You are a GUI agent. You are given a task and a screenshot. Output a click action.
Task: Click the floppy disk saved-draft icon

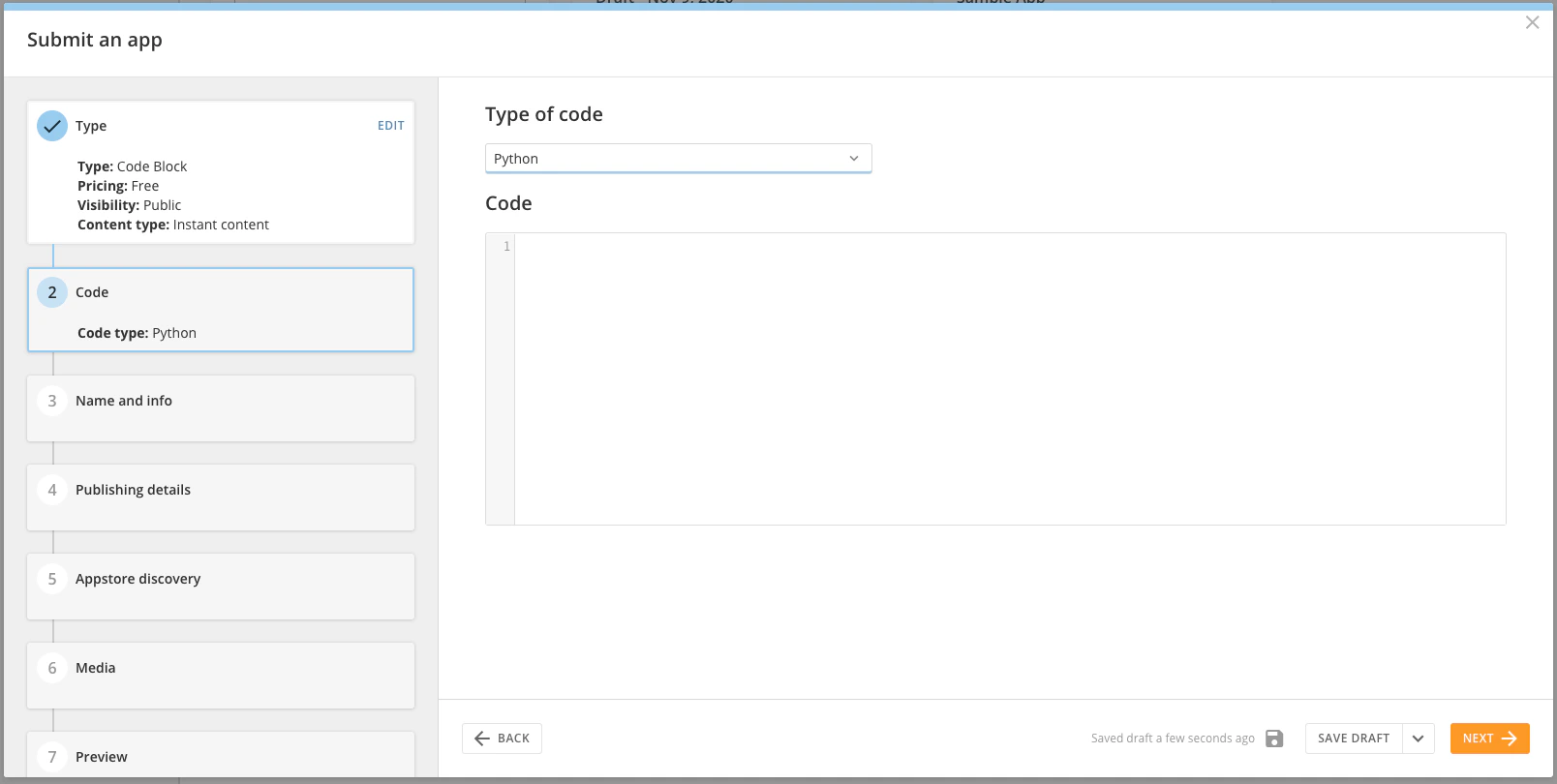click(x=1274, y=739)
